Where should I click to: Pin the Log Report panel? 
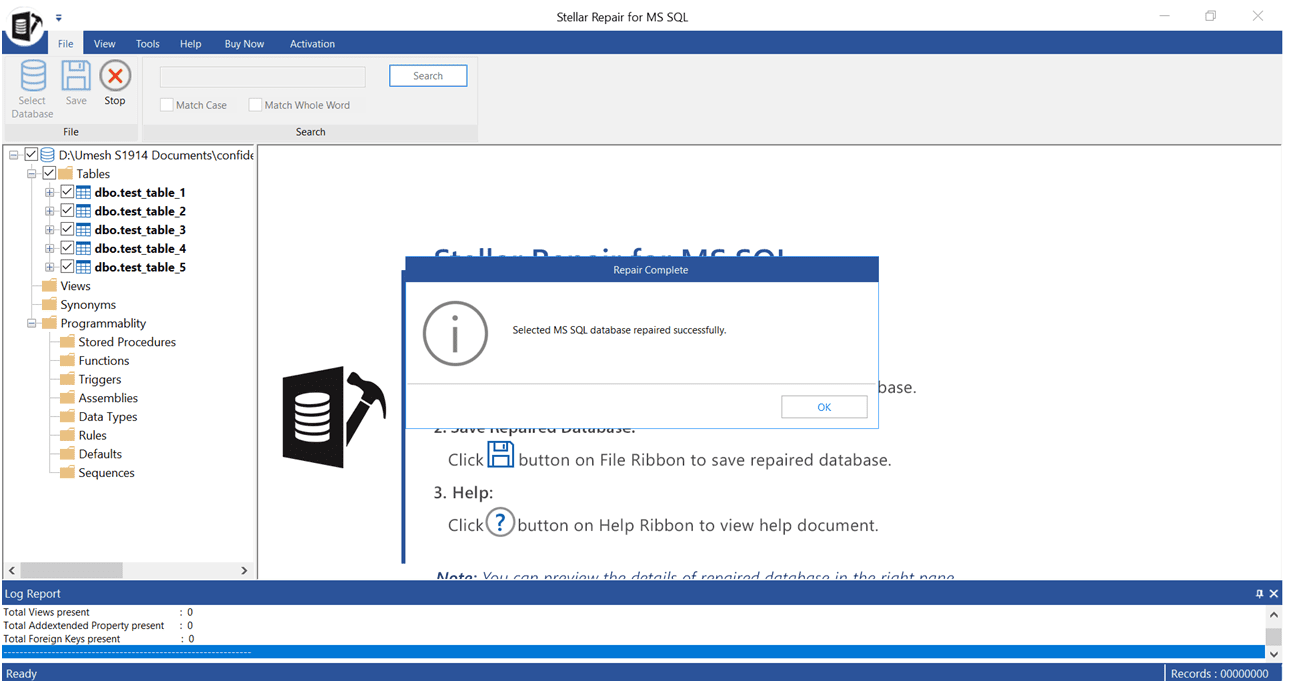click(1259, 594)
